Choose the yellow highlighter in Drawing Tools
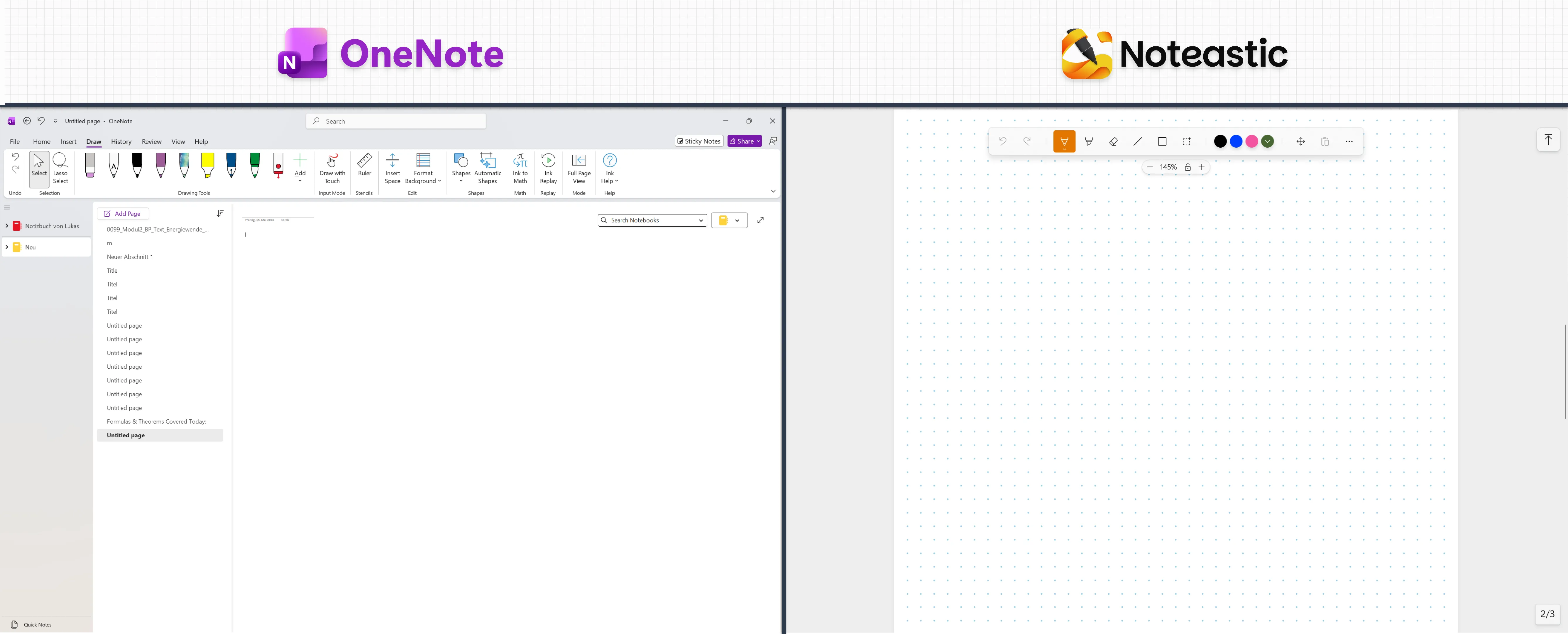This screenshot has width=1568, height=634. (208, 165)
